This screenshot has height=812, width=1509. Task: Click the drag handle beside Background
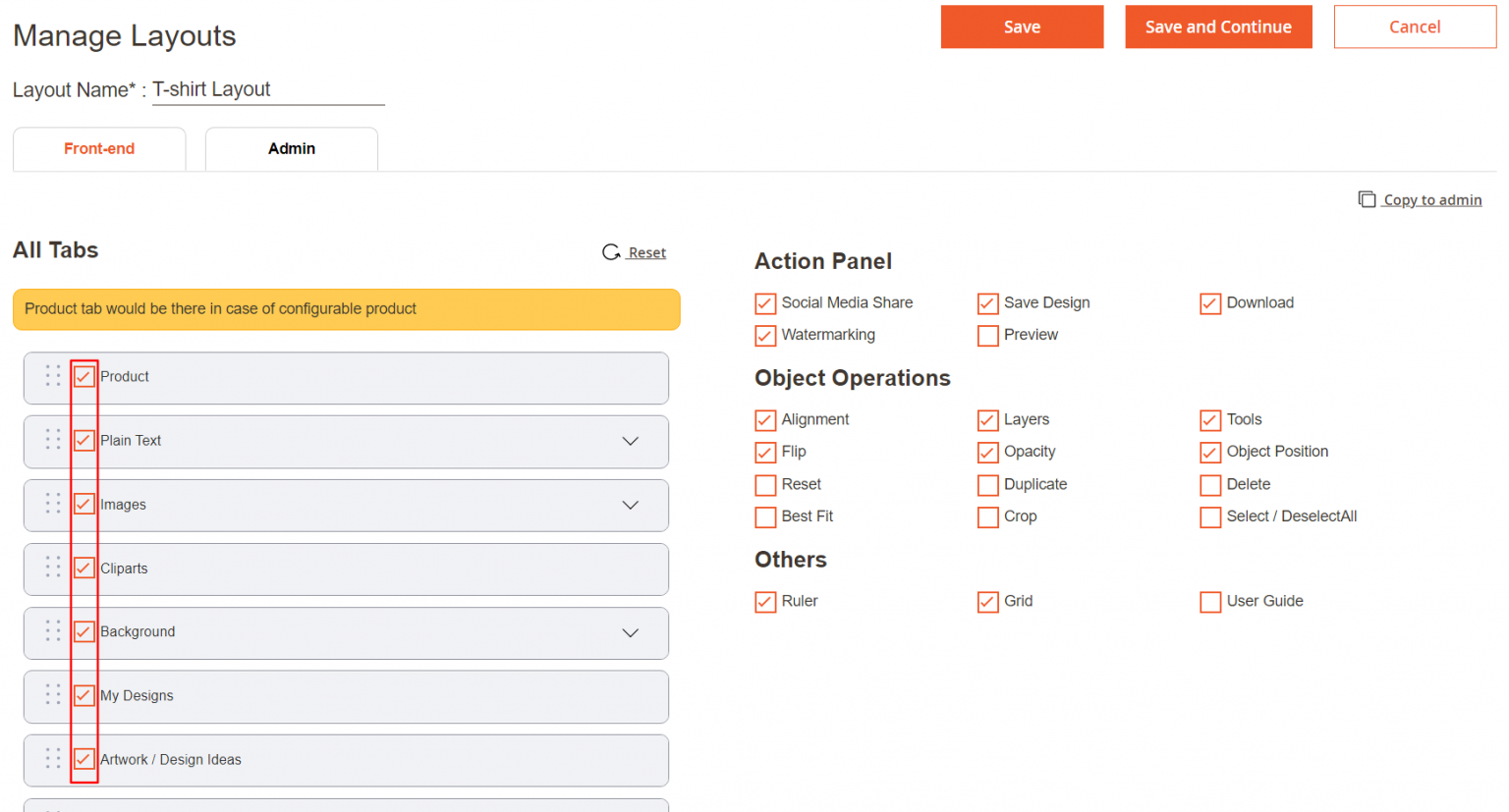[53, 631]
